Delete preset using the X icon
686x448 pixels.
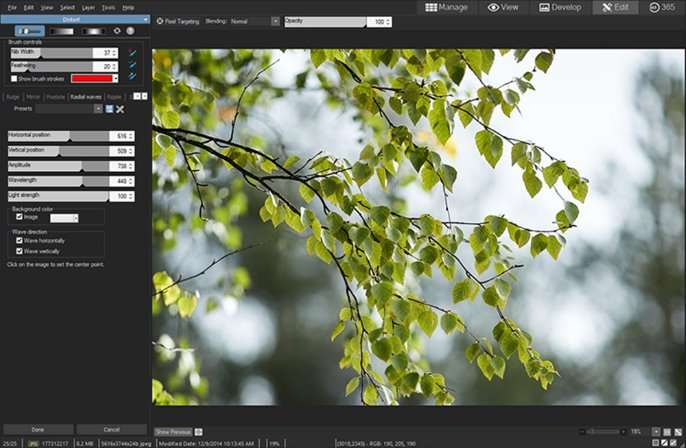[120, 109]
